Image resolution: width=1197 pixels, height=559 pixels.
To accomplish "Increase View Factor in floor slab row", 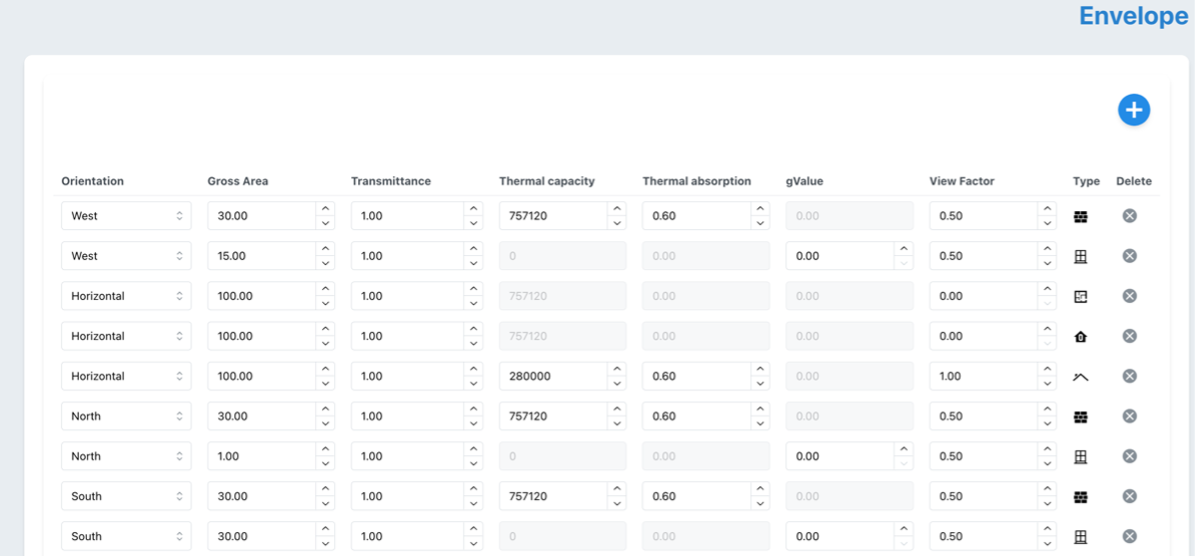I will pyautogui.click(x=1047, y=289).
